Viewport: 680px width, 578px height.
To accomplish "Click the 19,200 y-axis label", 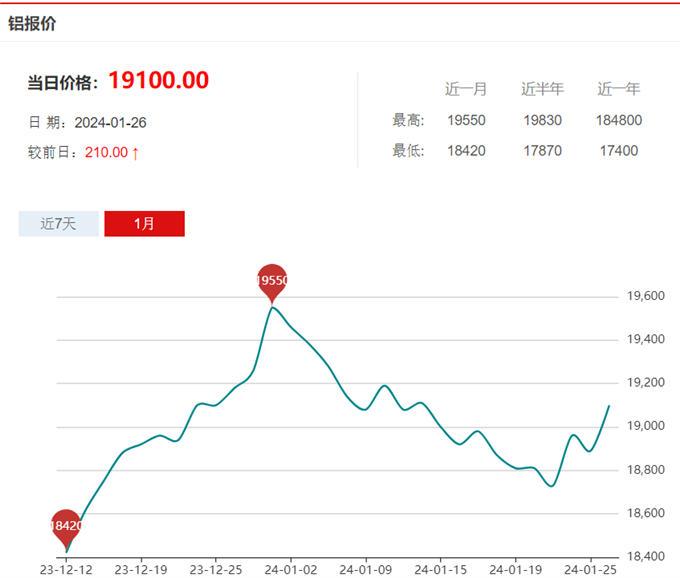I will [x=646, y=382].
